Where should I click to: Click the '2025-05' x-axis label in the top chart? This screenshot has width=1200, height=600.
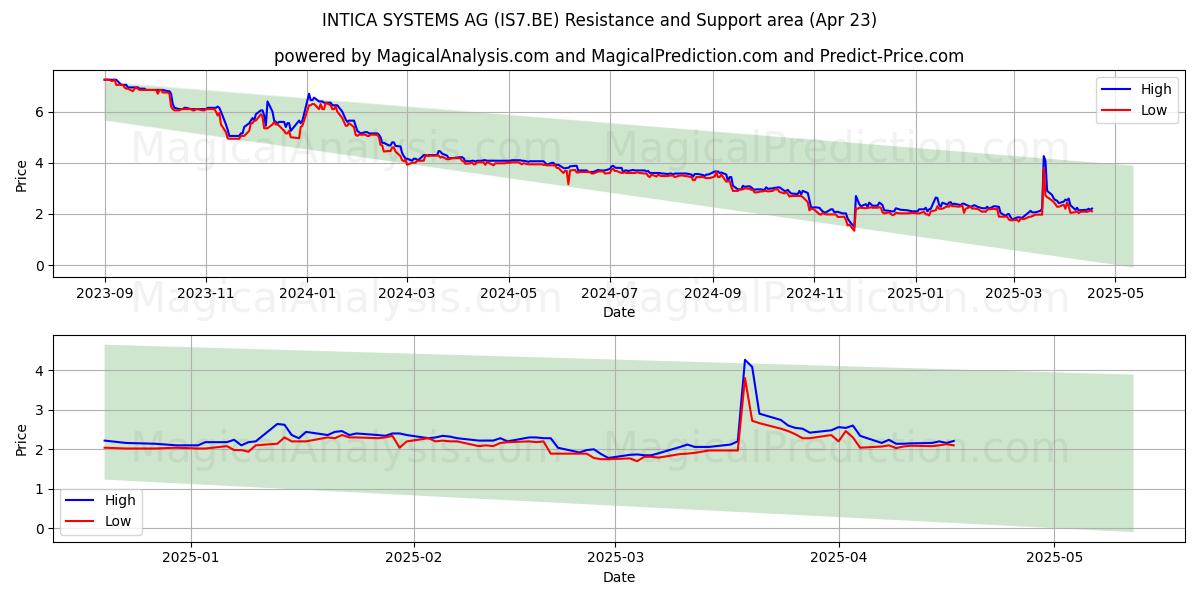tap(1114, 293)
